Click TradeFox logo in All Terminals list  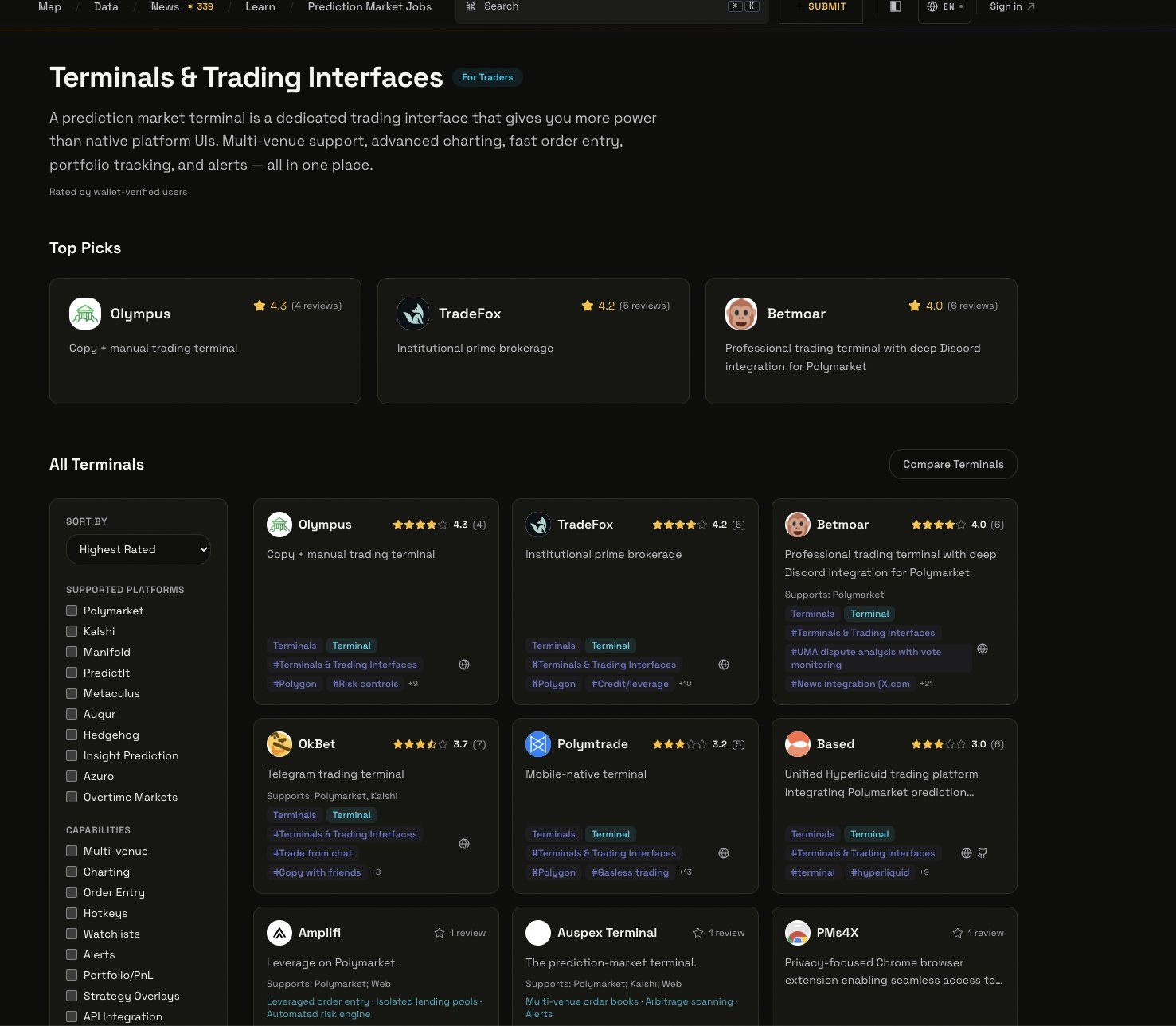(x=538, y=525)
